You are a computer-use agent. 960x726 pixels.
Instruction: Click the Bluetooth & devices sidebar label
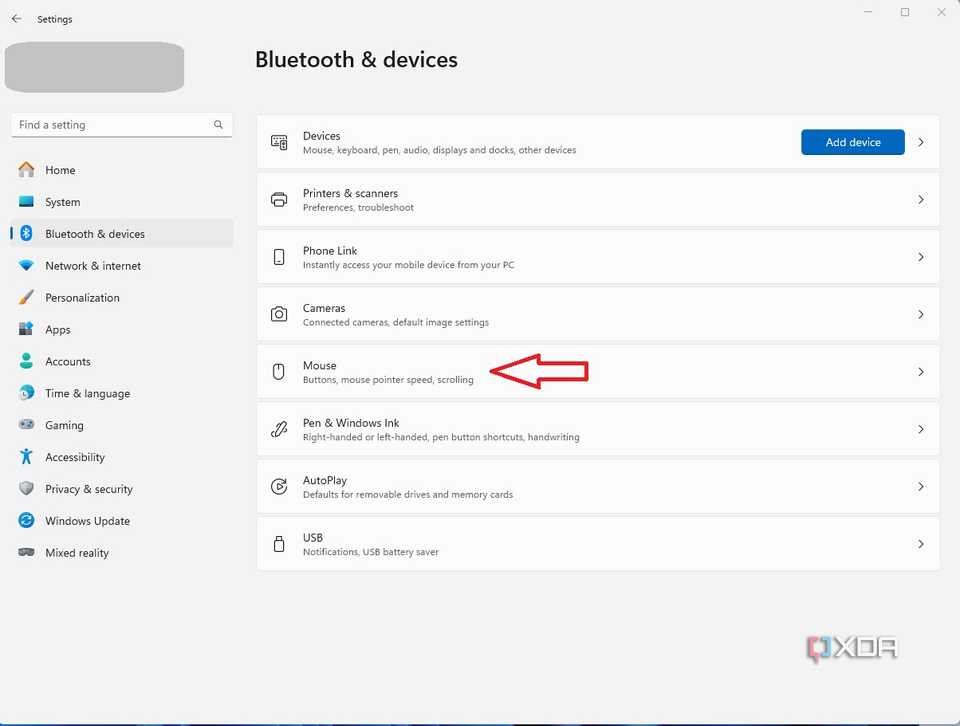coord(95,234)
